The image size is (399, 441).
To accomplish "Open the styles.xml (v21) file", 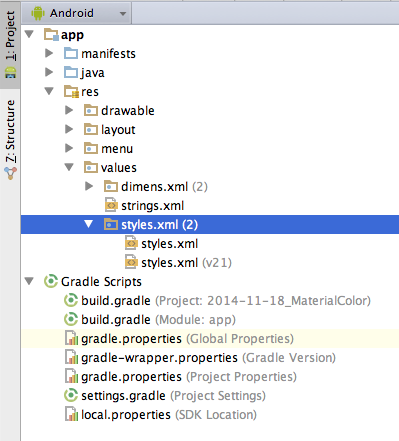I will pos(186,263).
